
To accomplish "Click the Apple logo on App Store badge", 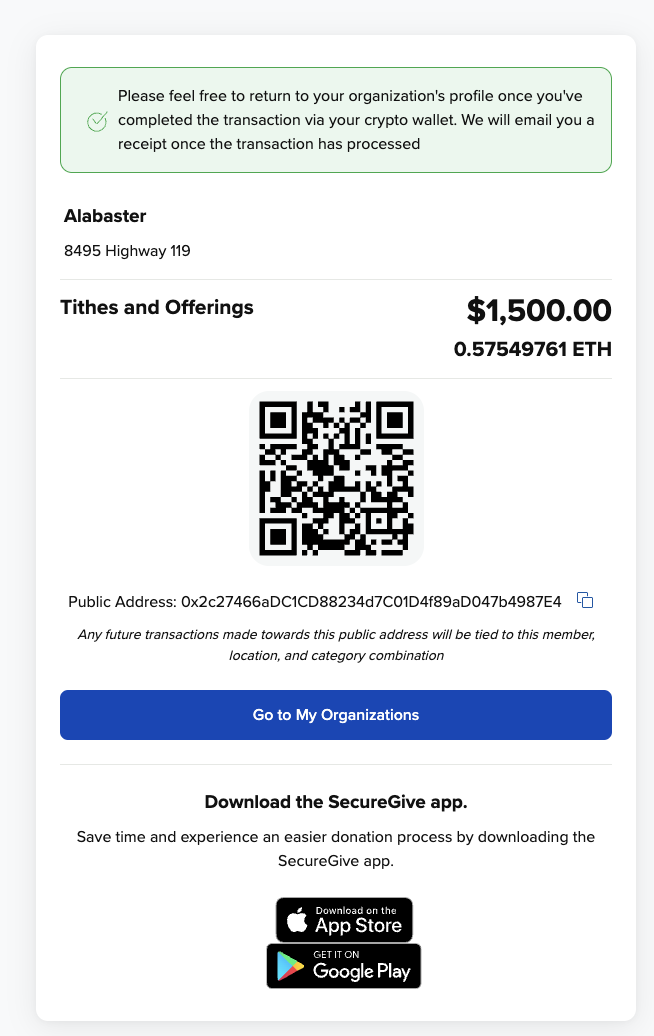I will click(x=297, y=920).
